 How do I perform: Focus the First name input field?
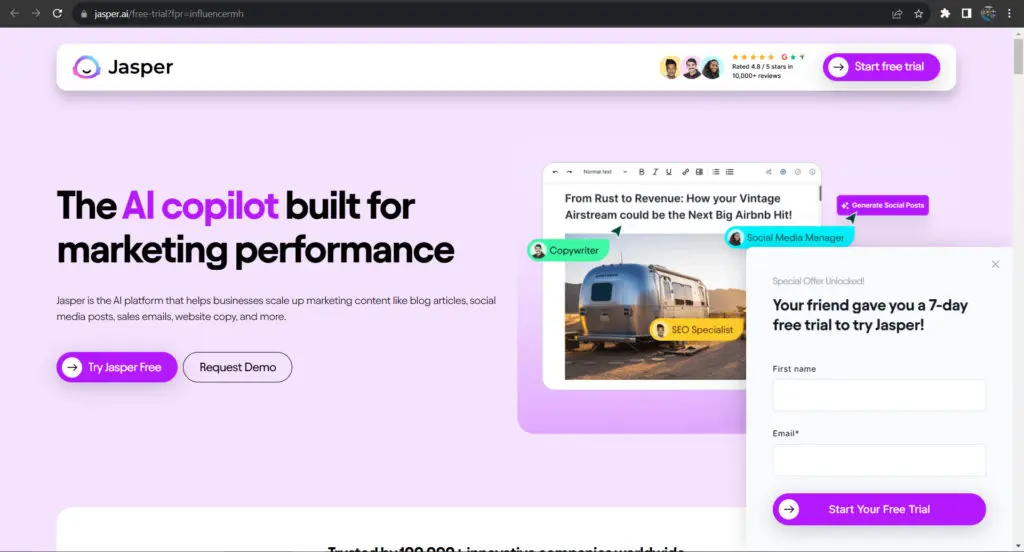879,395
